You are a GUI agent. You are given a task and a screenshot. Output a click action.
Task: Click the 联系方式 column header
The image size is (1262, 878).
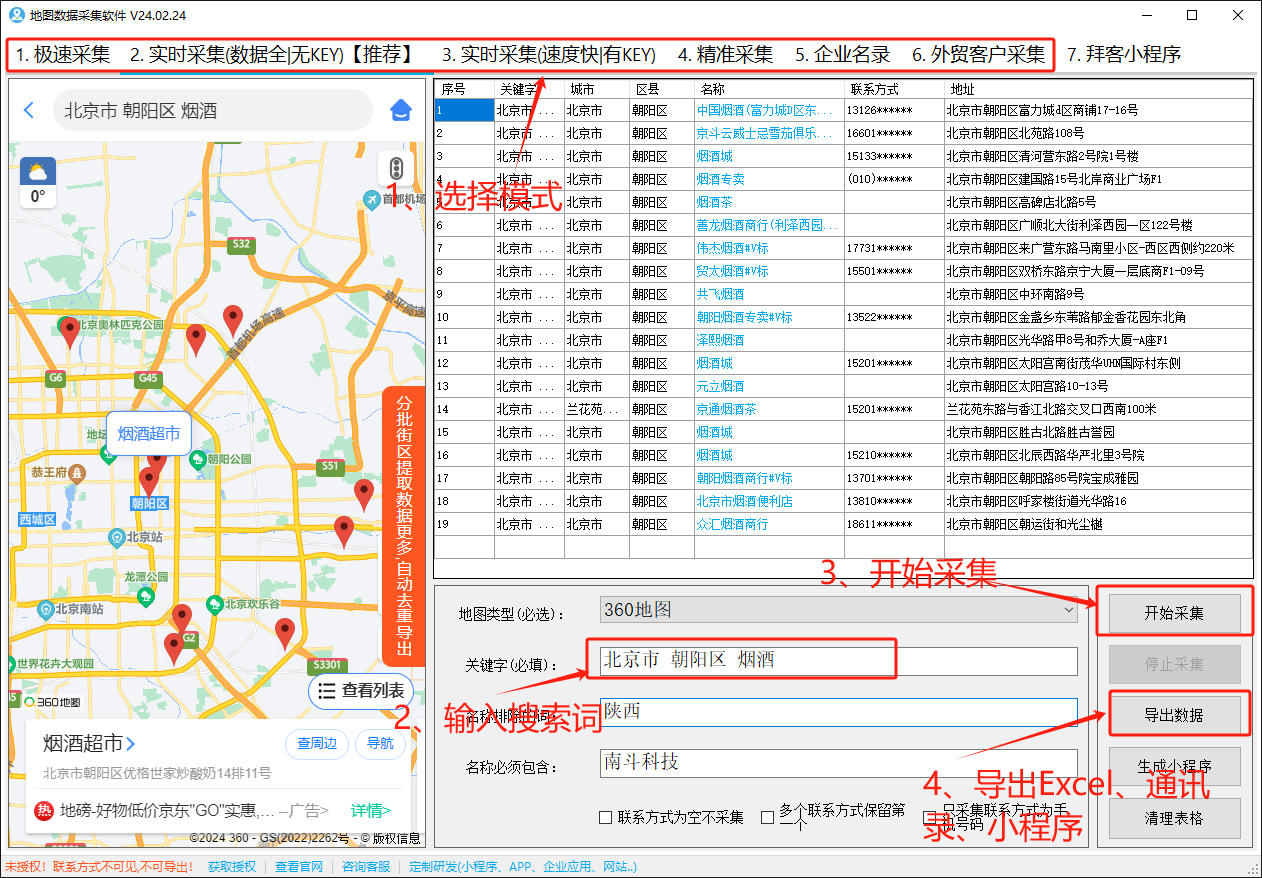[894, 89]
